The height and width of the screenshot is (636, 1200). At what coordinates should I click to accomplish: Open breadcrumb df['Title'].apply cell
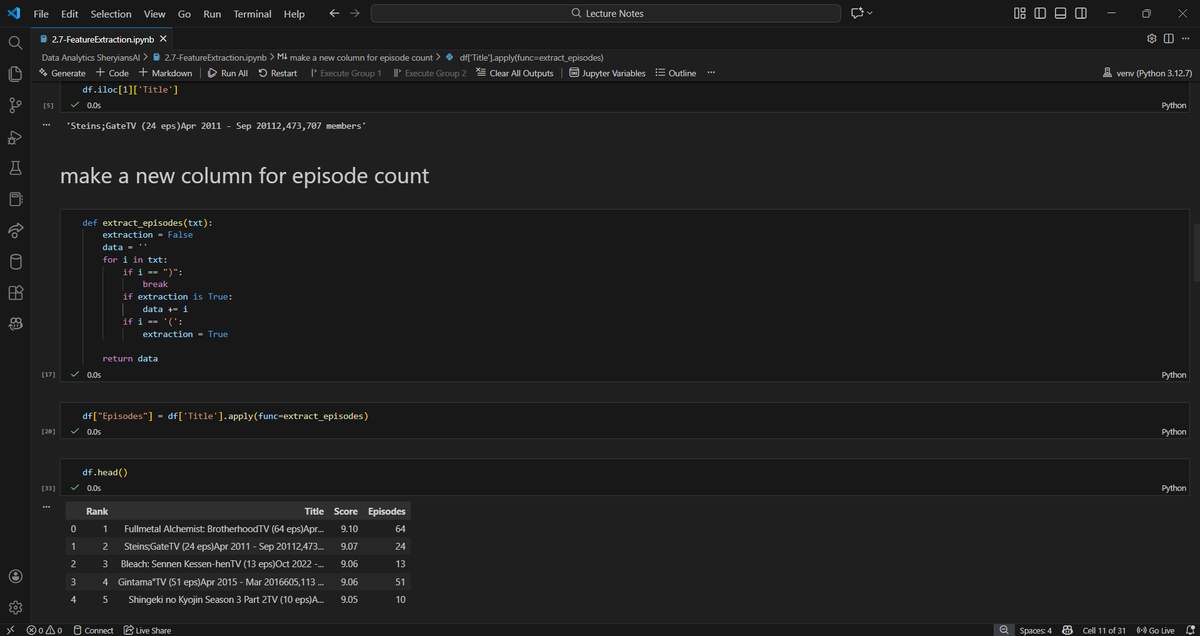(x=523, y=57)
